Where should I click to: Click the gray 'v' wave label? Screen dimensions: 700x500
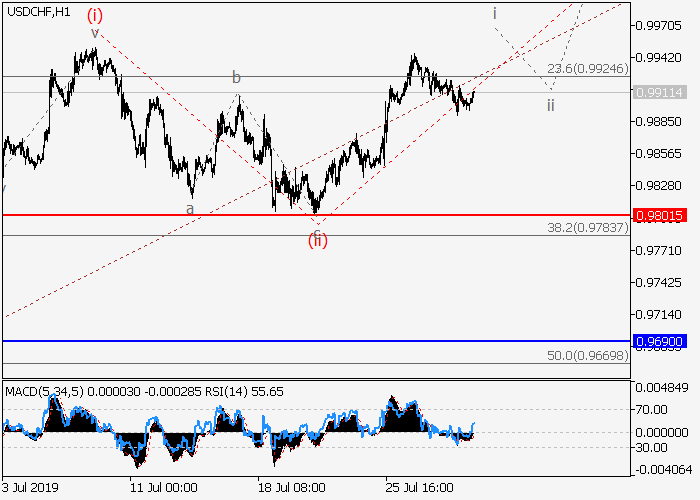95,33
